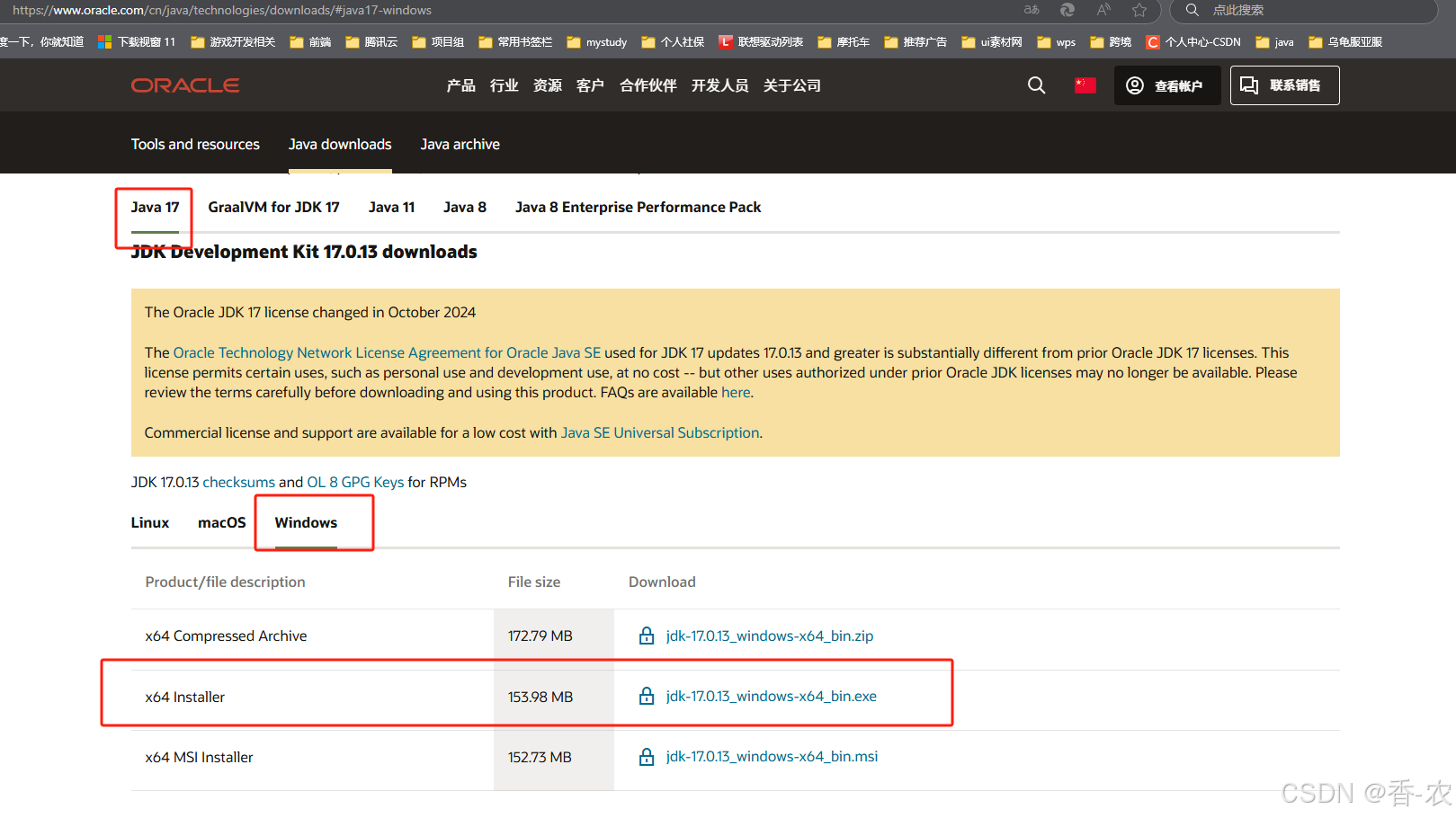
Task: Click the 联系销售 contact sales button
Action: click(1284, 84)
